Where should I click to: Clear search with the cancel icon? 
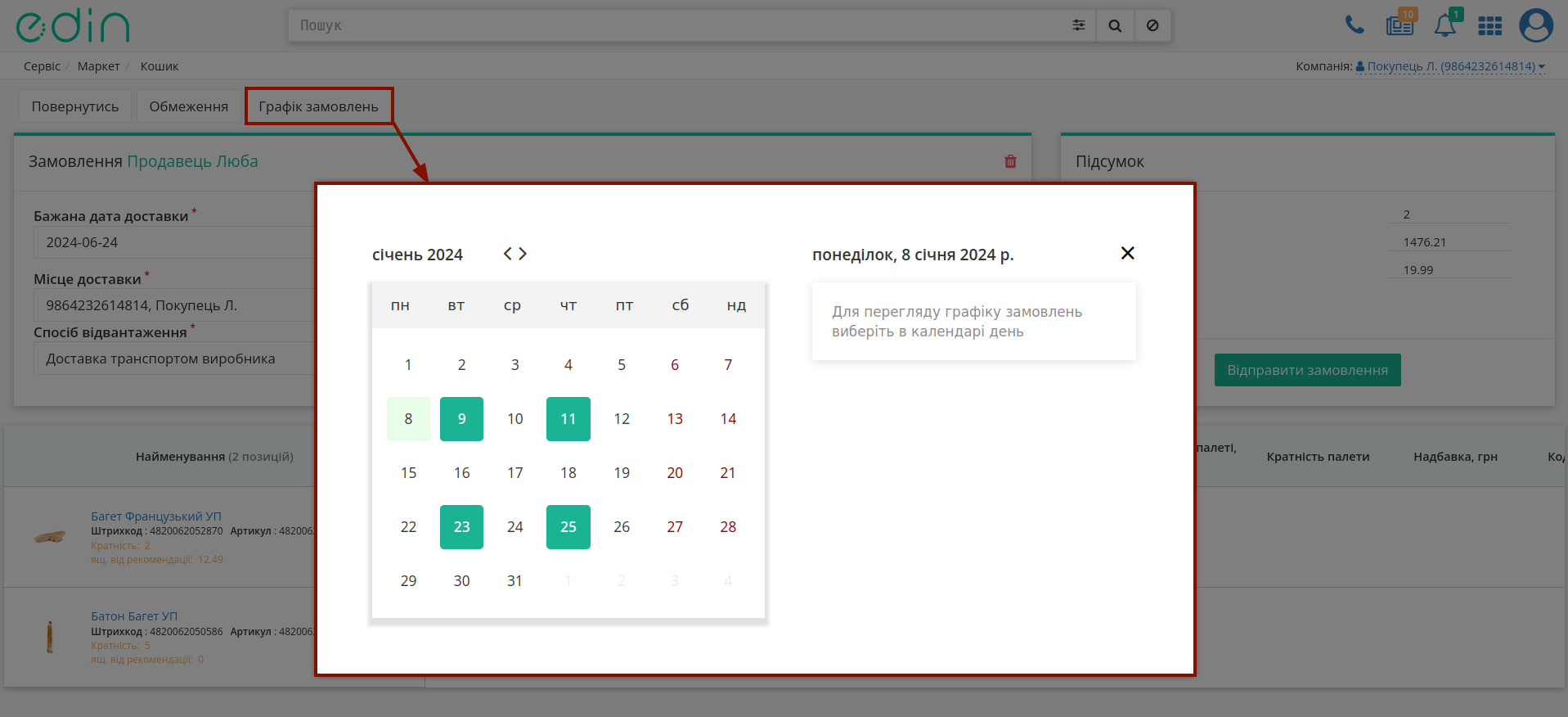coord(1152,25)
